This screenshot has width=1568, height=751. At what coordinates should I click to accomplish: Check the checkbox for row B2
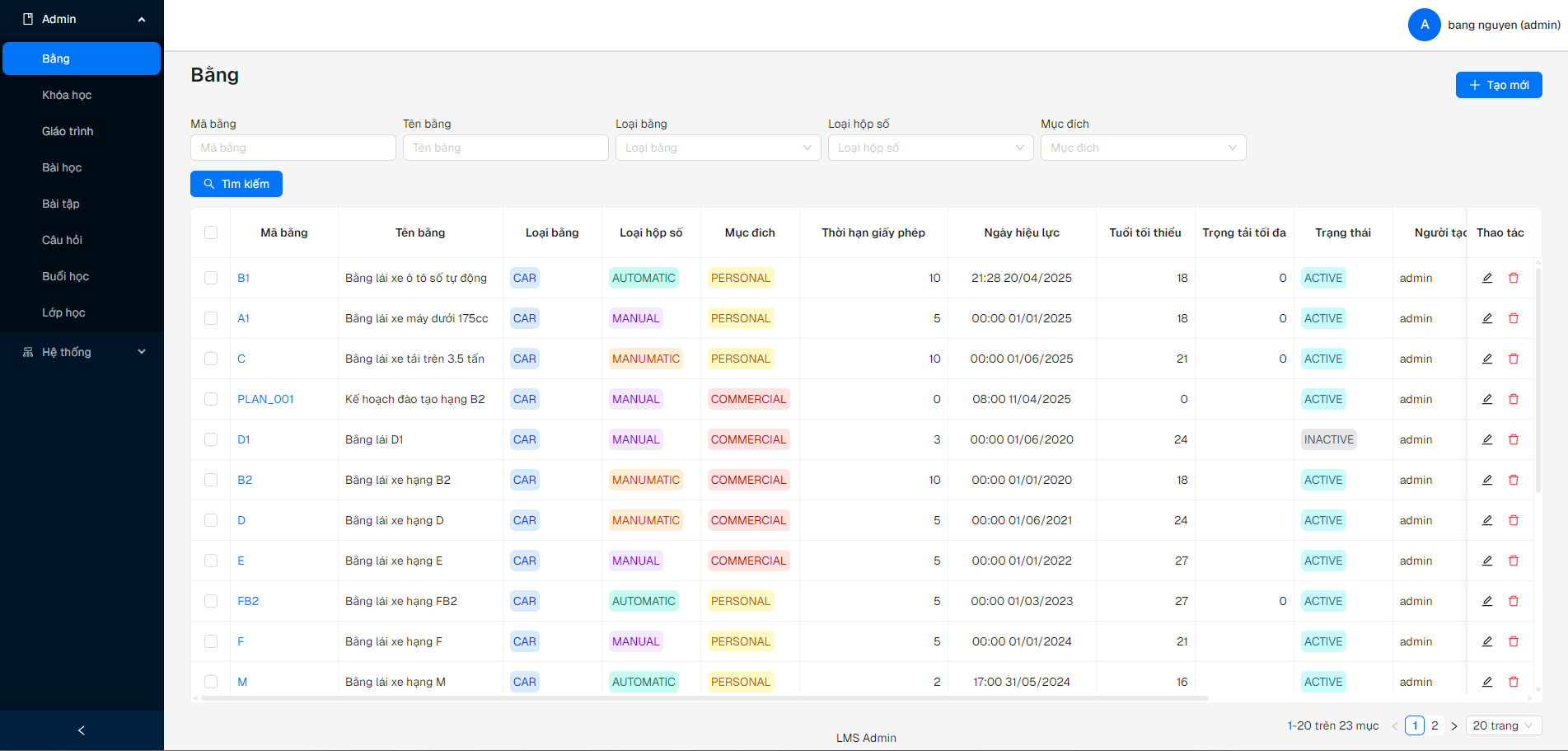211,480
